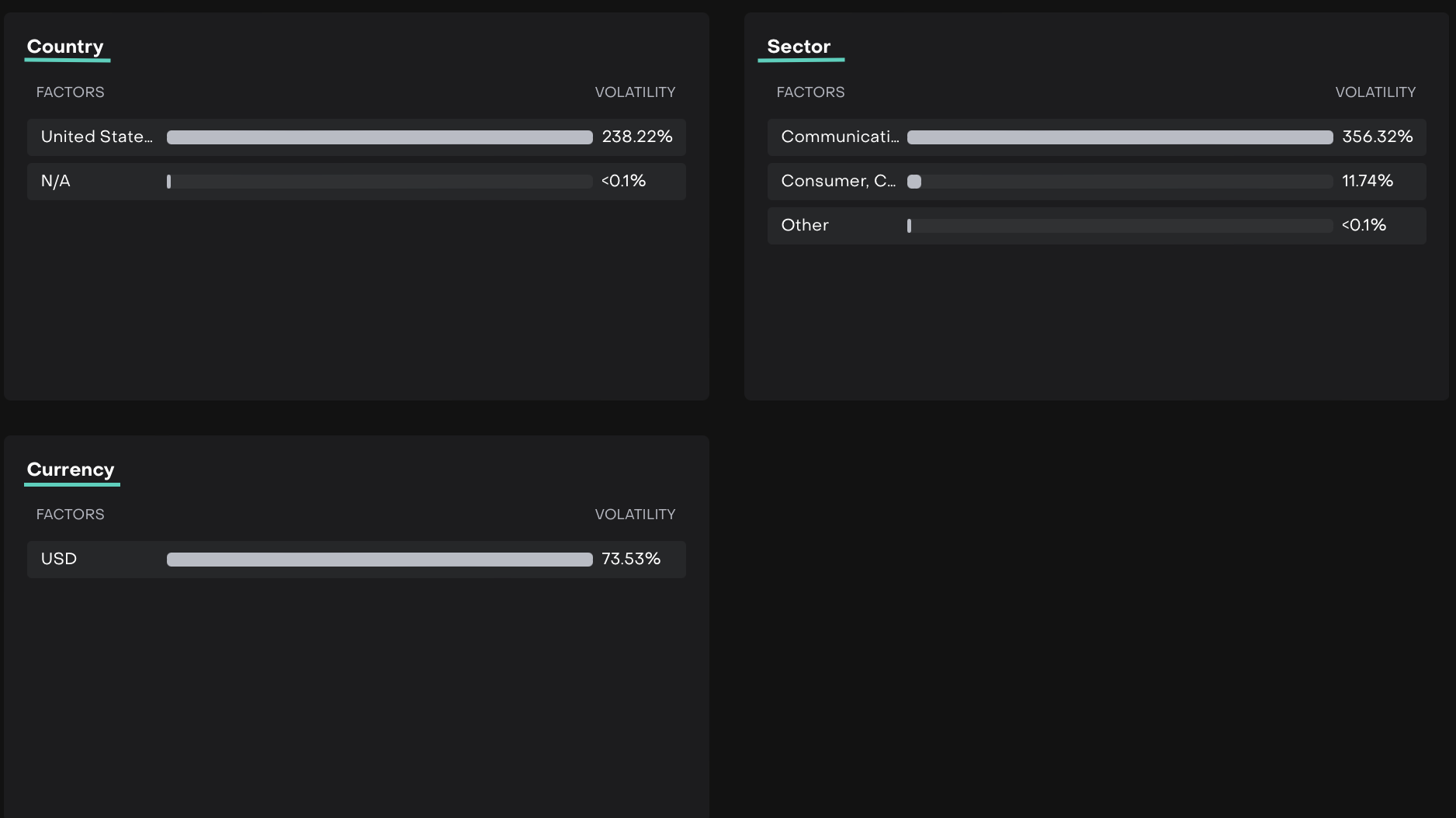This screenshot has width=1456, height=818.
Task: Open the Currency section heading
Action: 71,470
